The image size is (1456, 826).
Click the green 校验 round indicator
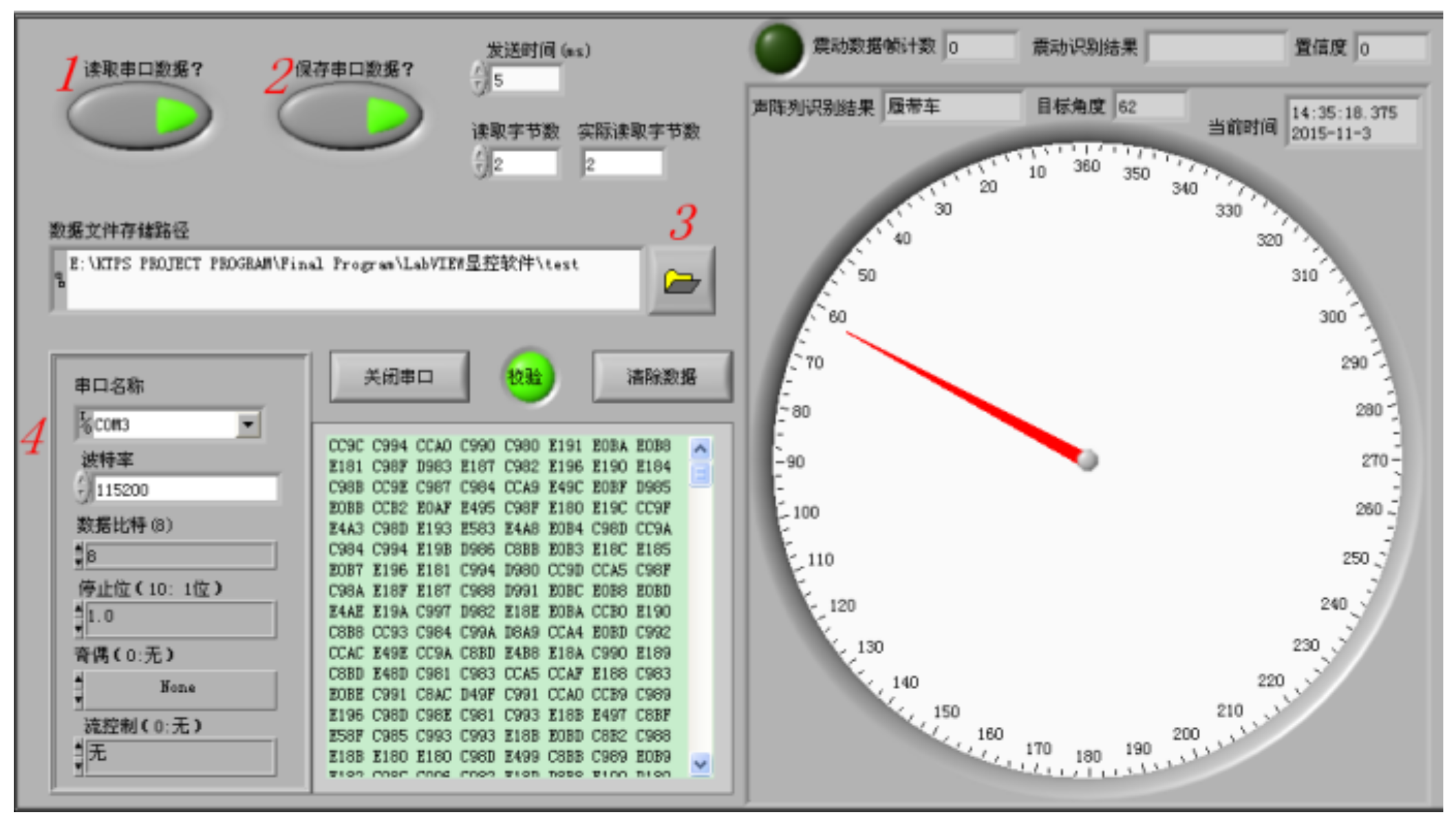528,377
